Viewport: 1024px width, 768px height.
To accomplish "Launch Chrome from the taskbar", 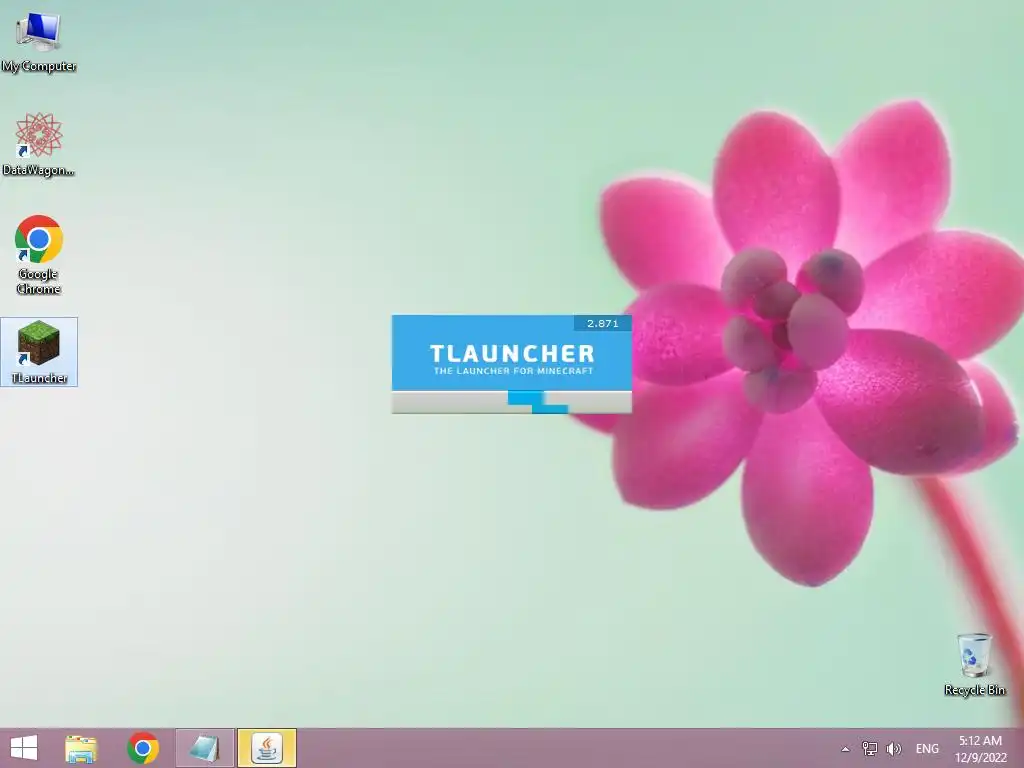I will [x=143, y=748].
